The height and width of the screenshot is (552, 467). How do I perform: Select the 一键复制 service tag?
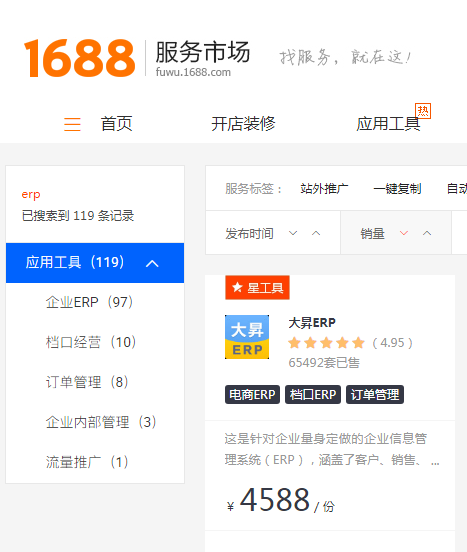397,189
